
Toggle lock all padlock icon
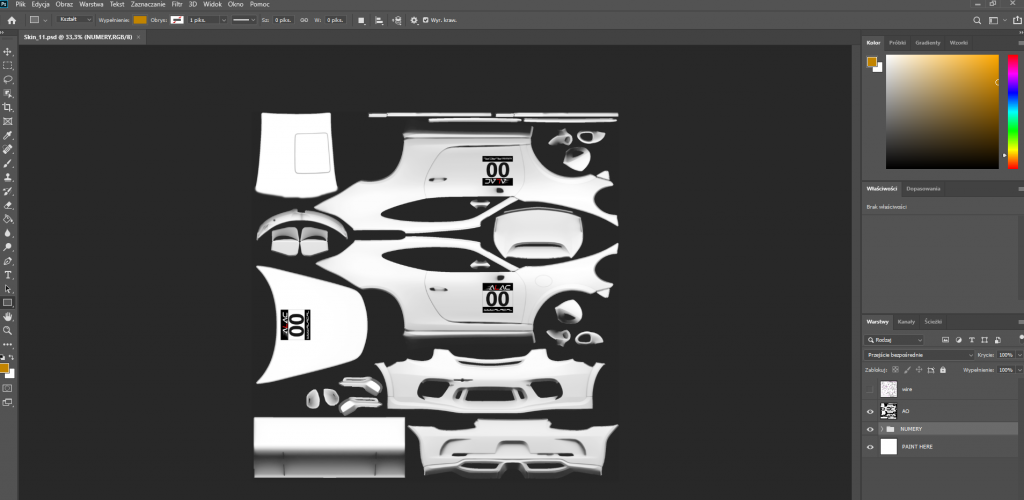click(x=942, y=369)
